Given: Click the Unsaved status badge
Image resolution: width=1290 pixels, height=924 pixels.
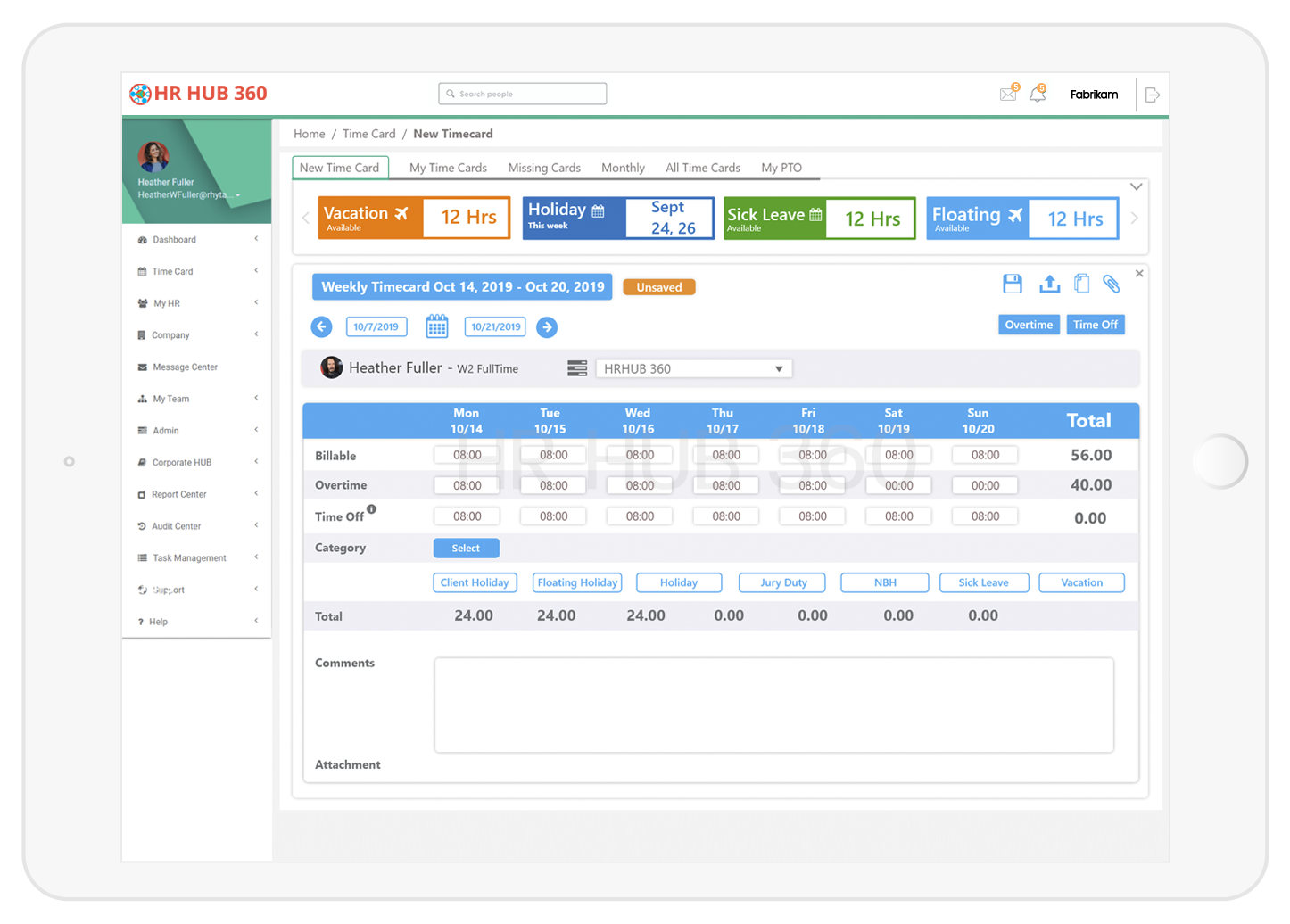Looking at the screenshot, I should [659, 287].
